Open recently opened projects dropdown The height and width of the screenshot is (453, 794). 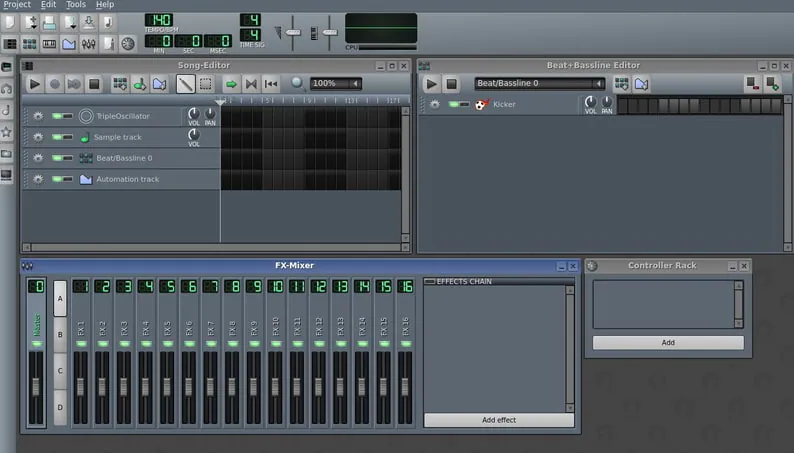[69, 23]
